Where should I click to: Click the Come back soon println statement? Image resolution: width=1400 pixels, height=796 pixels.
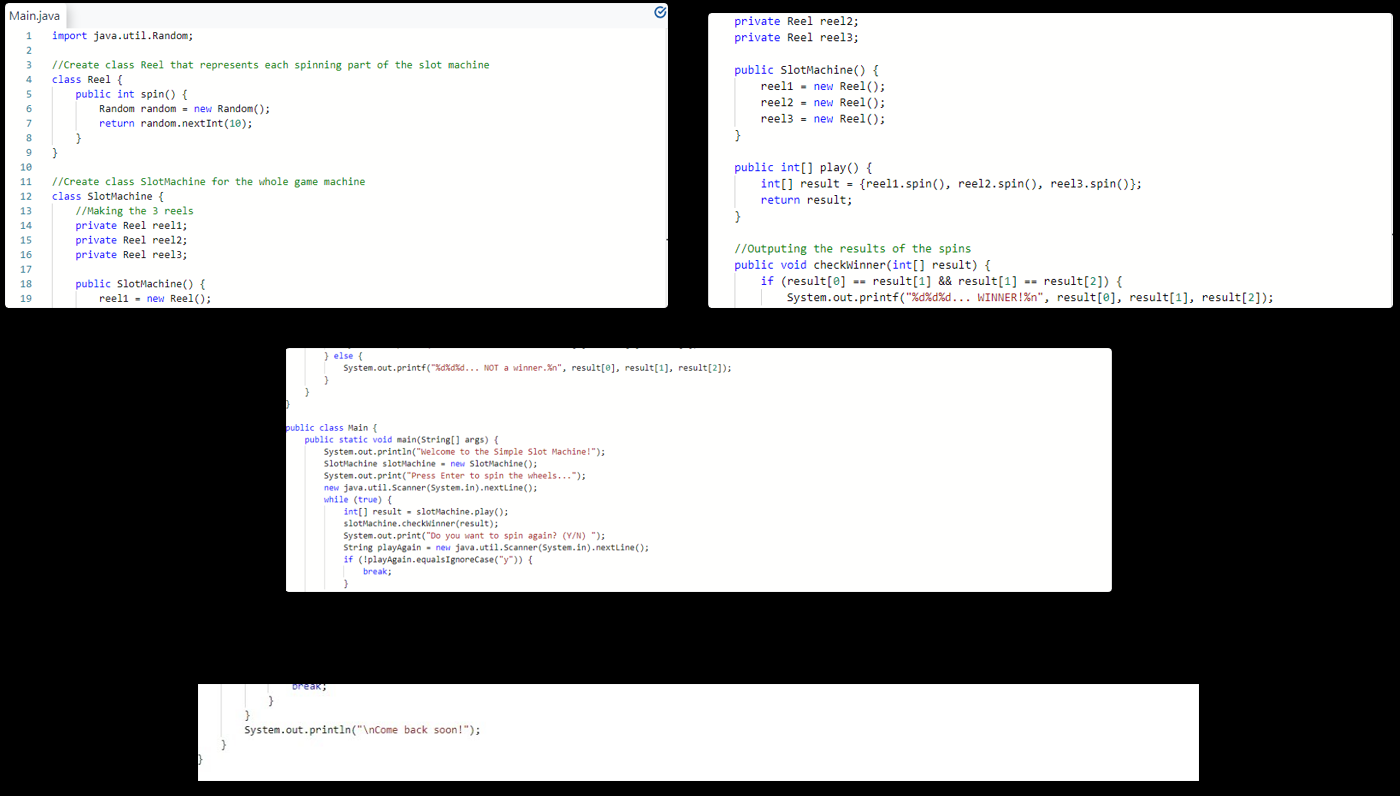click(x=360, y=729)
